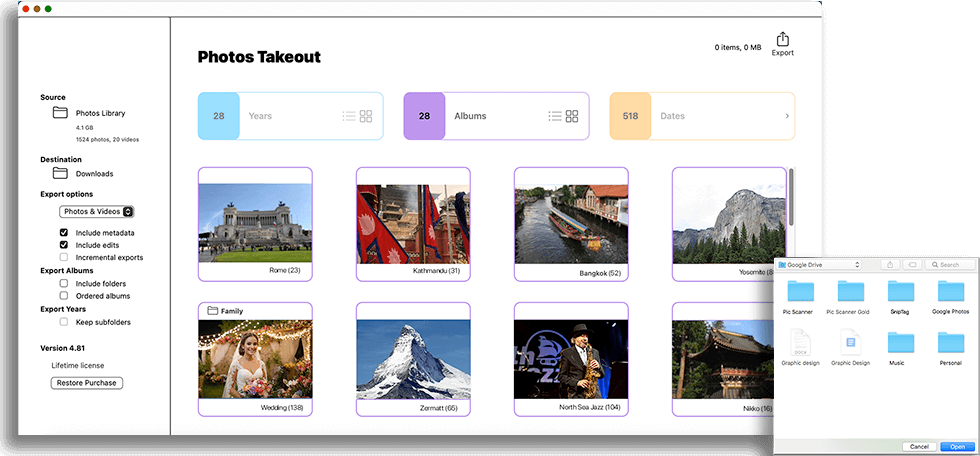Enable Include folders checkbox
This screenshot has height=456, width=980.
tap(64, 284)
